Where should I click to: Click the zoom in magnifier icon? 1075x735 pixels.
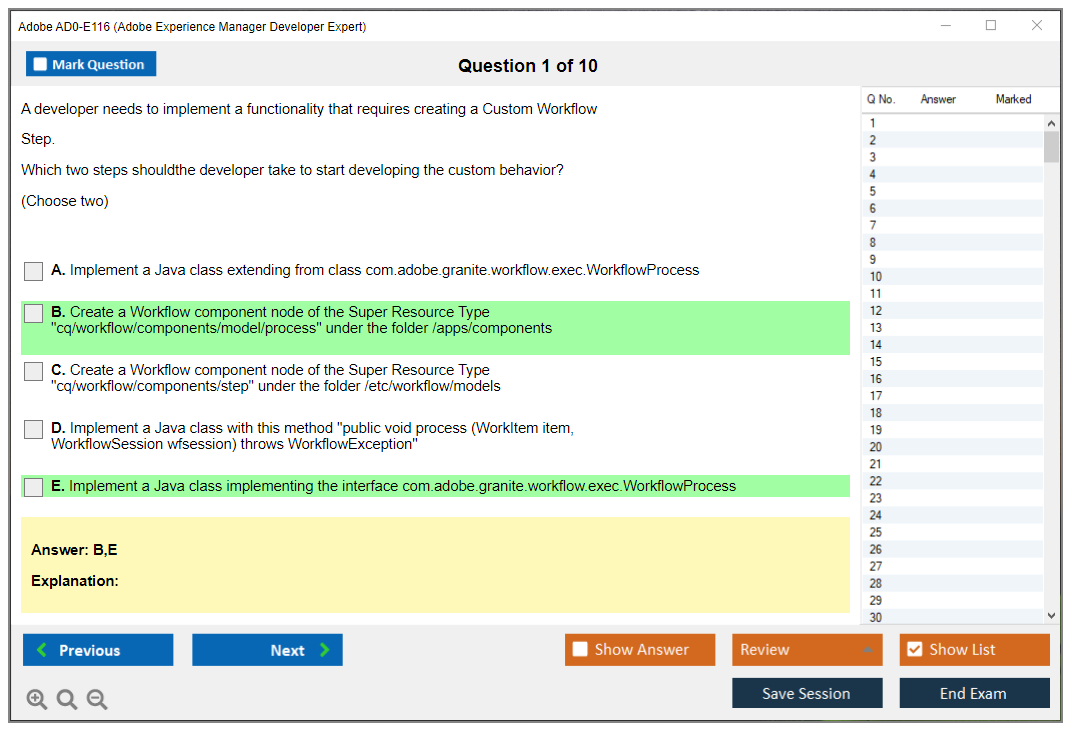click(x=37, y=700)
